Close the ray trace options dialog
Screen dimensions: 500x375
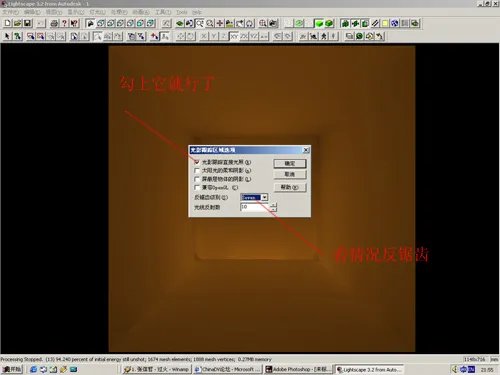tap(306, 150)
